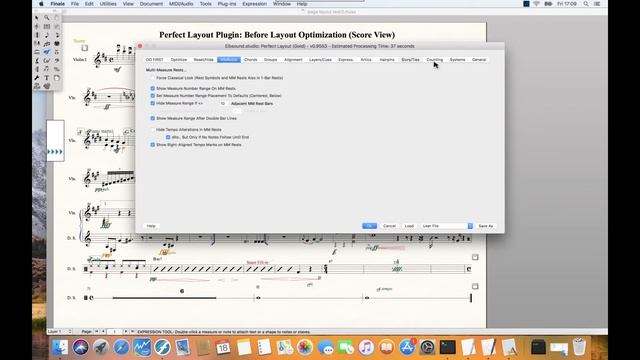Open System Preferences gear in Dock
Image resolution: width=640 pixels, height=360 pixels.
coord(427,347)
